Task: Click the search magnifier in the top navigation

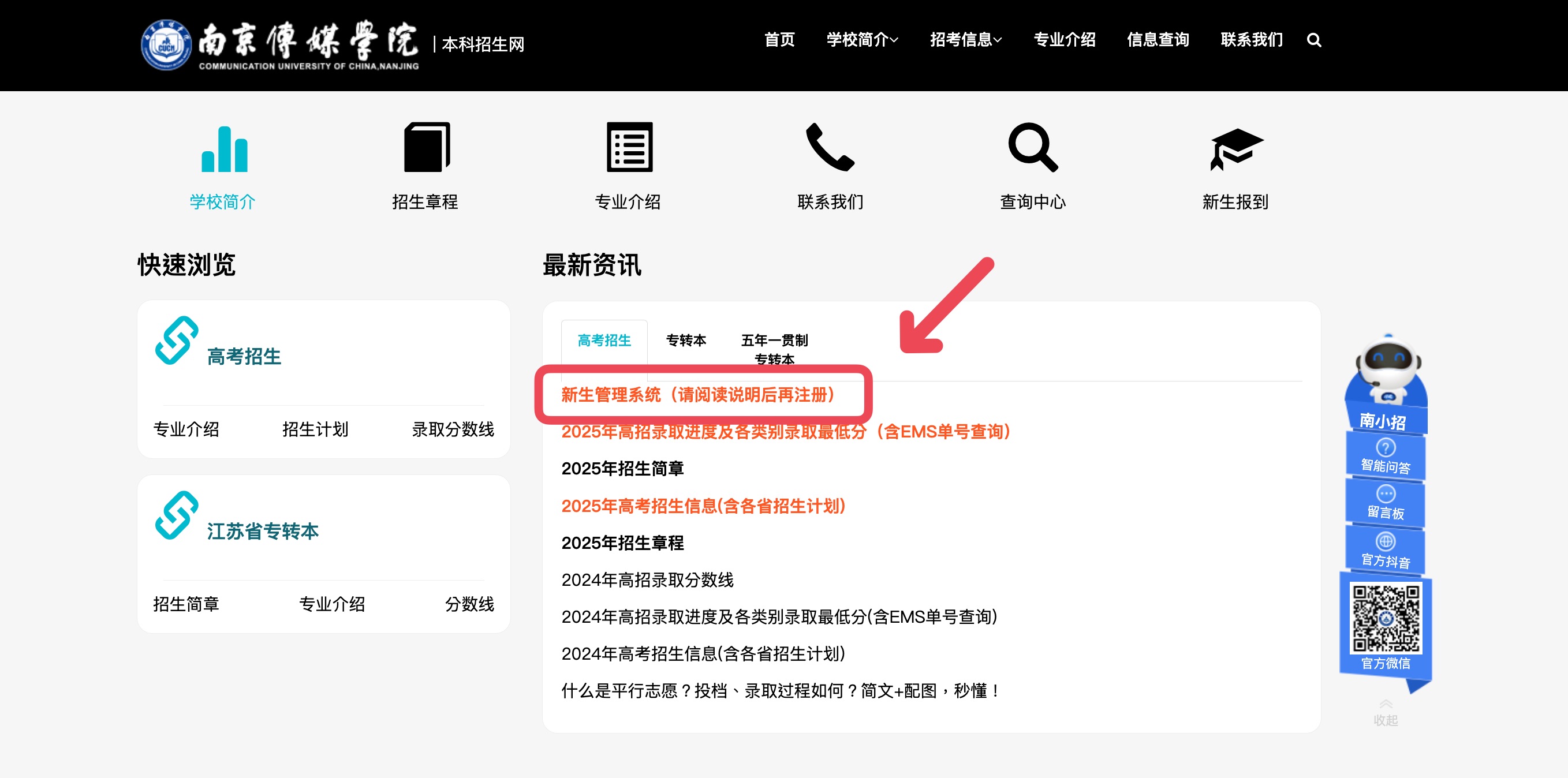Action: (x=1313, y=40)
